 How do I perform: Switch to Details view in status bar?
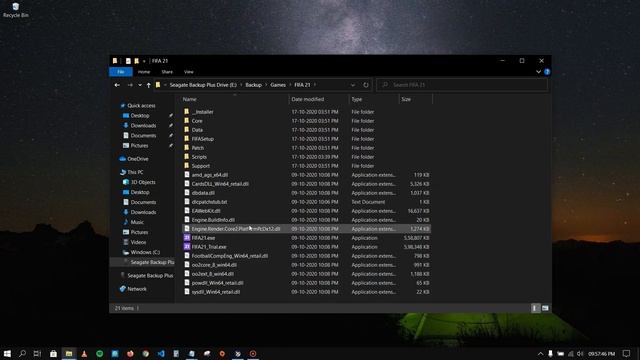535,308
